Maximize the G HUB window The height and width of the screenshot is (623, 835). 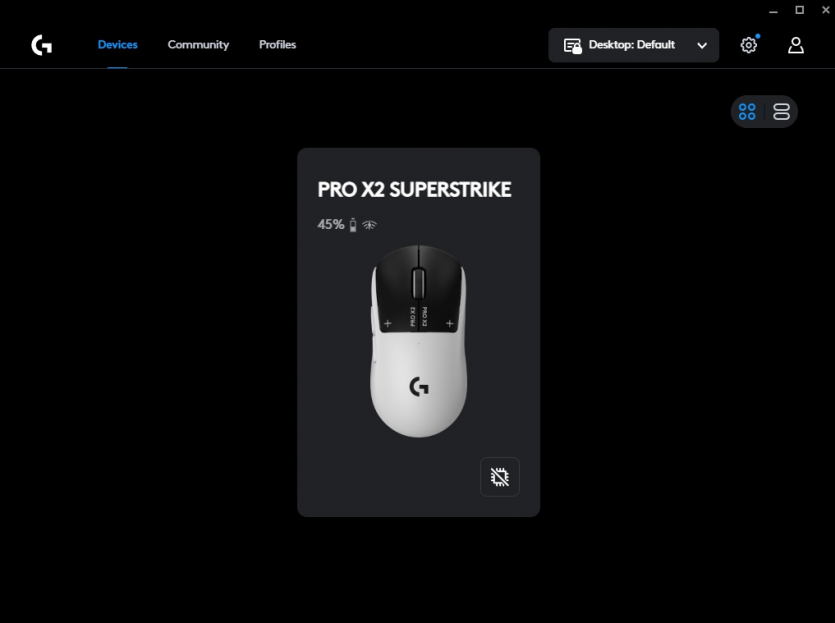click(799, 10)
